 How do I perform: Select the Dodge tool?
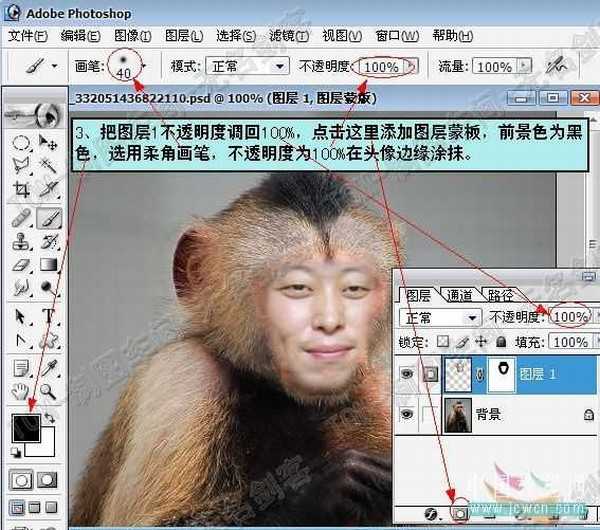49,287
